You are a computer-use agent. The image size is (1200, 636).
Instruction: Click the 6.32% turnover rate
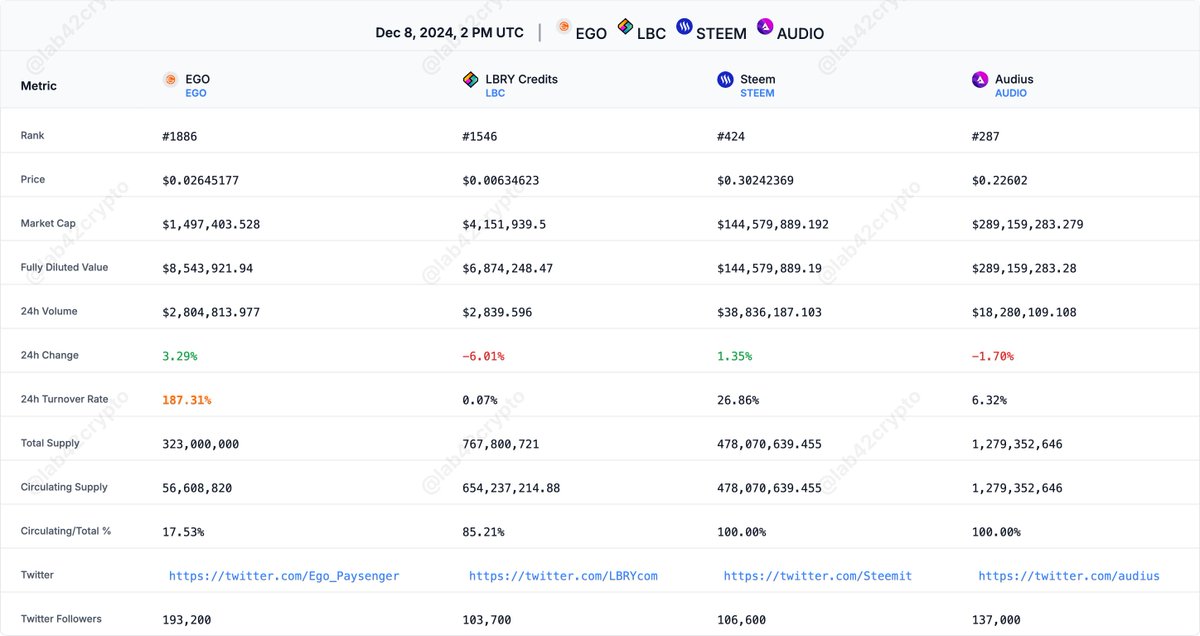click(x=990, y=400)
